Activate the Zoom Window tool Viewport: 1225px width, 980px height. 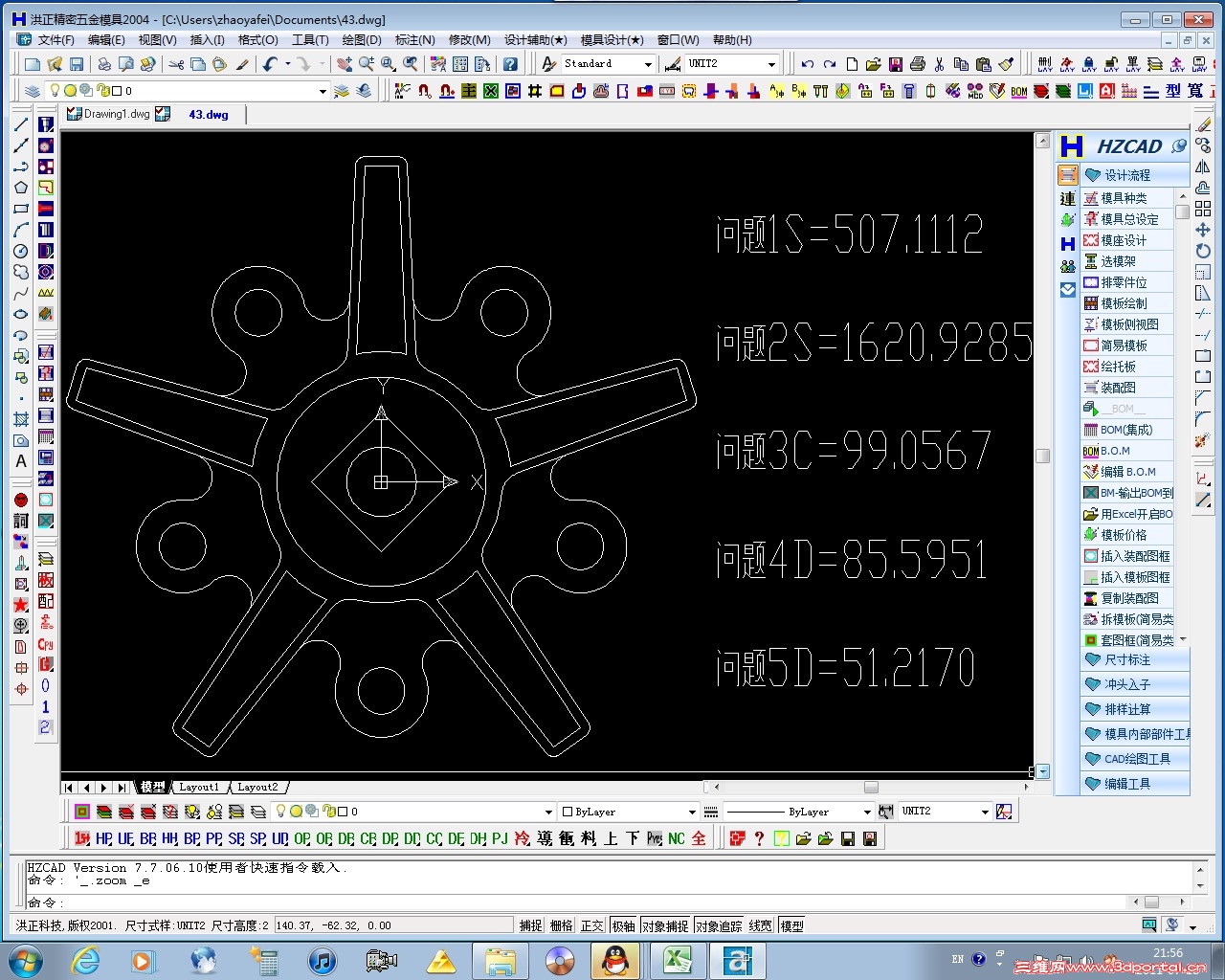click(x=389, y=64)
